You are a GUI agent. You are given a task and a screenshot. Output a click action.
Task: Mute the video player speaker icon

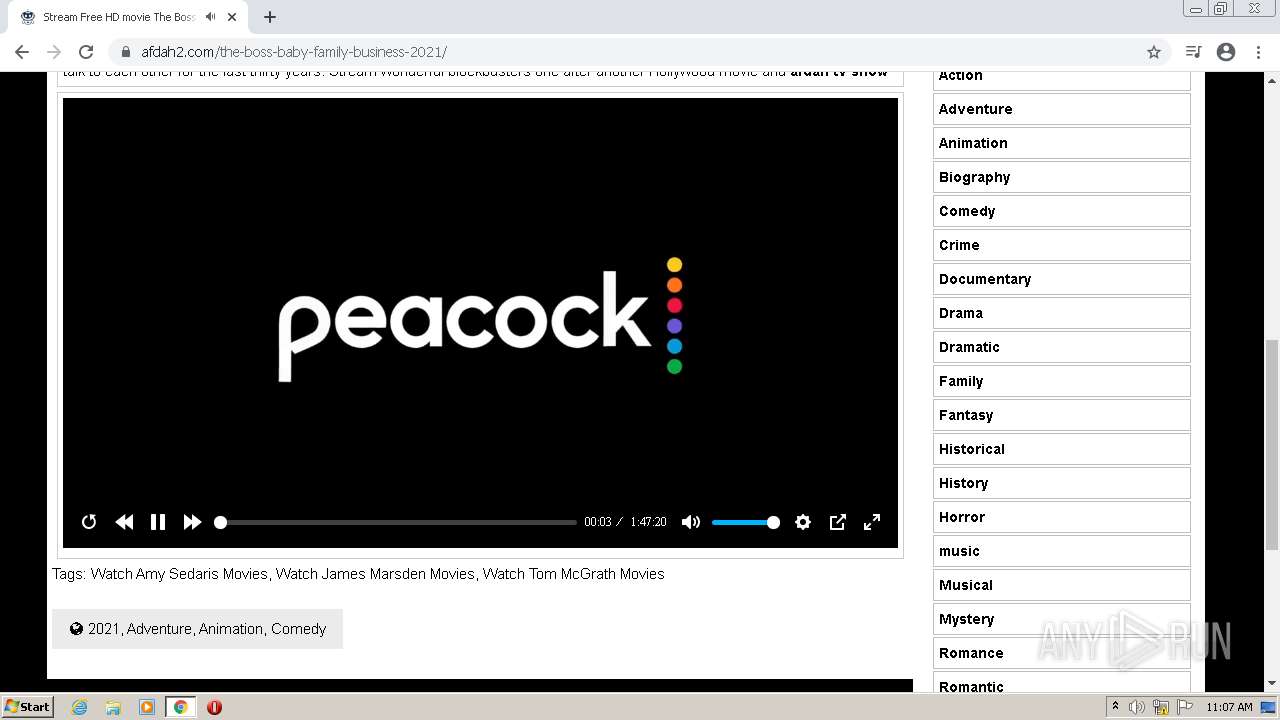pyautogui.click(x=691, y=522)
